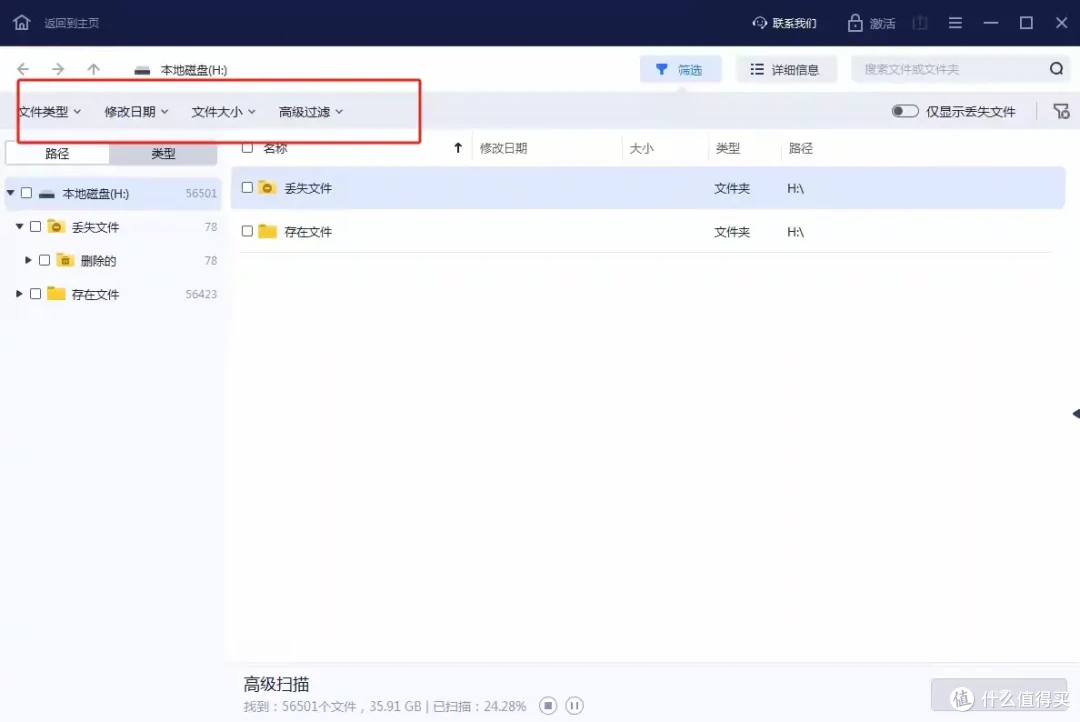1080x722 pixels.
Task: Check the 本地磁盘(H:) tree checkbox
Action: coord(26,193)
